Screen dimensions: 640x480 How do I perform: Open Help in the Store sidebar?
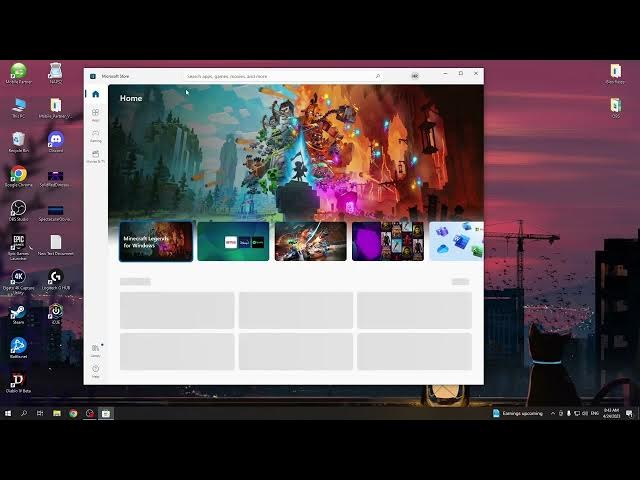[x=96, y=371]
